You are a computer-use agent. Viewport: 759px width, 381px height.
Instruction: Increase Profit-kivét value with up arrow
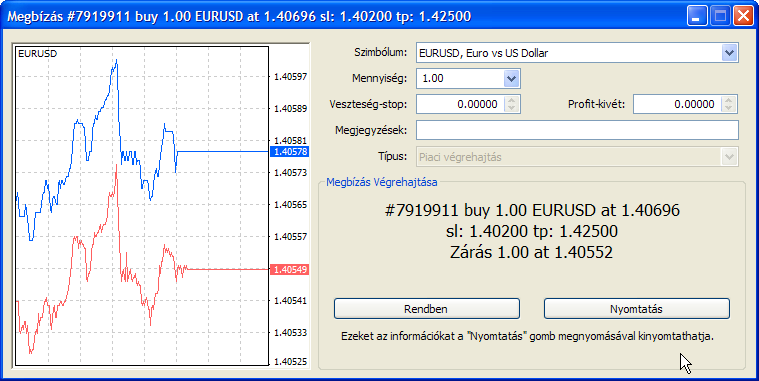729,100
